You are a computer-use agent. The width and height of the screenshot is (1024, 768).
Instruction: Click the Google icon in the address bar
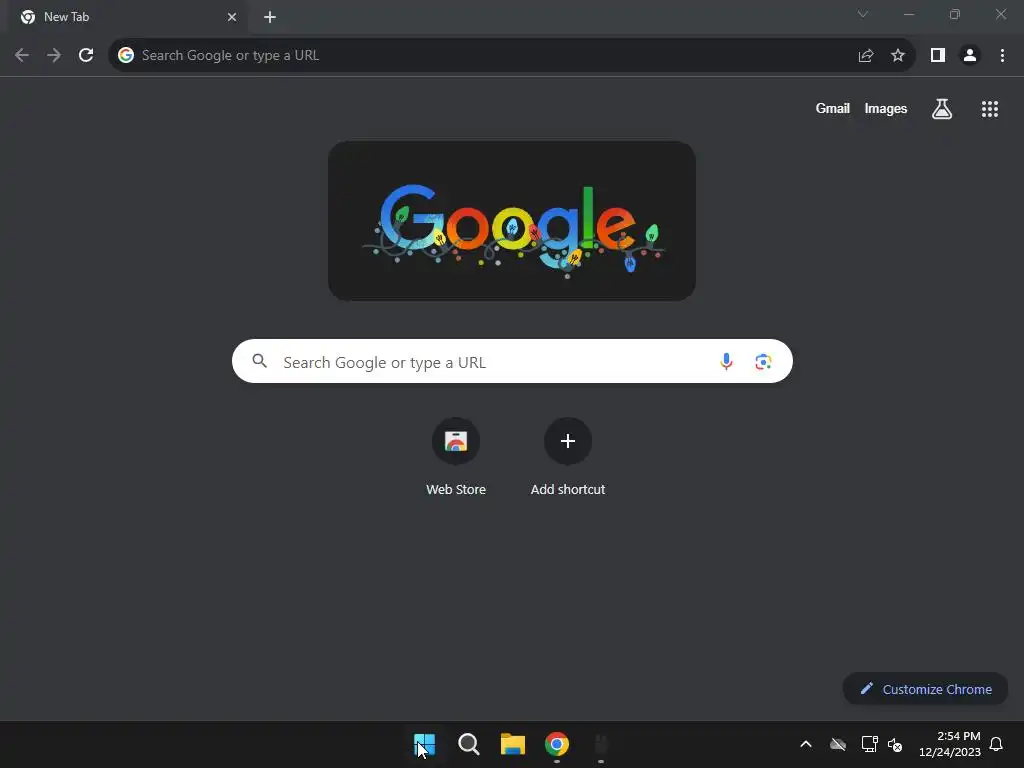(126, 55)
